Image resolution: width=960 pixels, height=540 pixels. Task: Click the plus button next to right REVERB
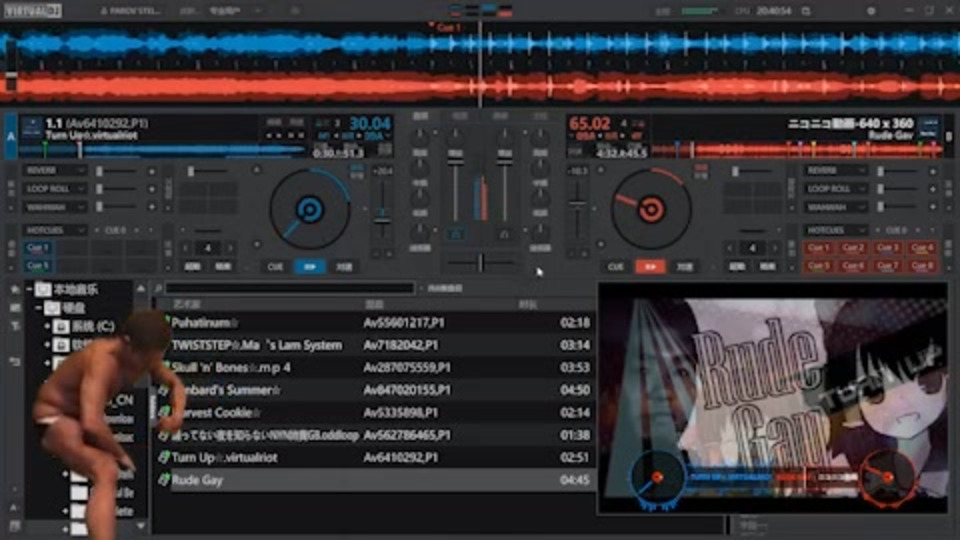pyautogui.click(x=932, y=172)
